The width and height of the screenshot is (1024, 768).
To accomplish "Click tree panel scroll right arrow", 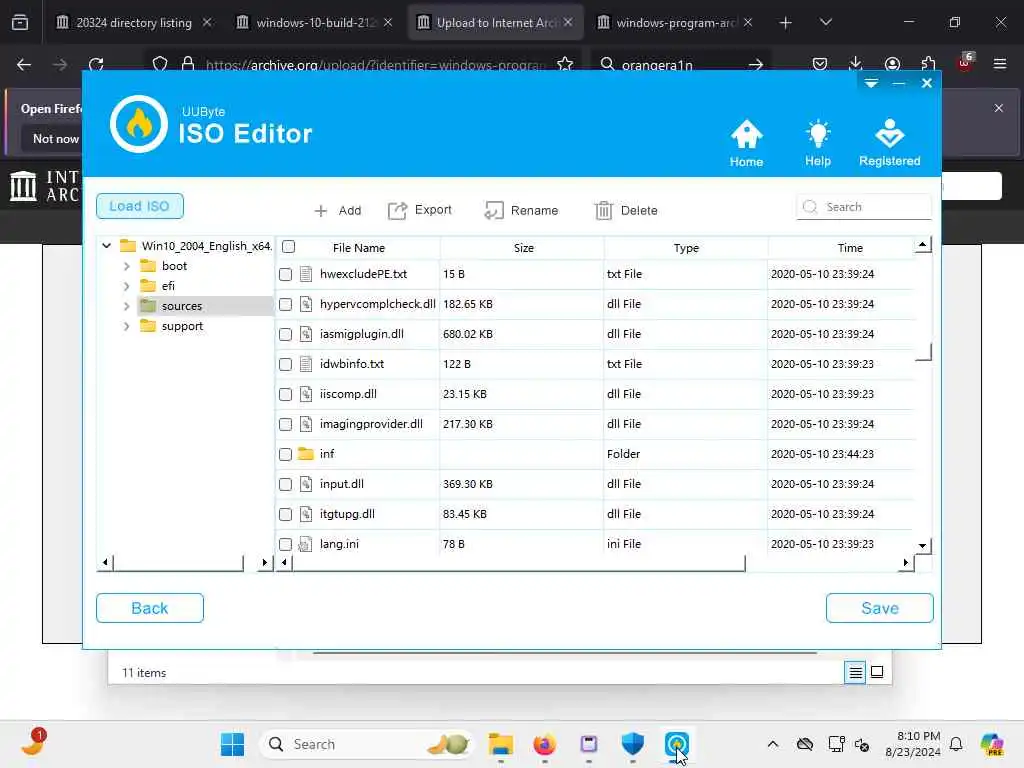I will (x=264, y=562).
